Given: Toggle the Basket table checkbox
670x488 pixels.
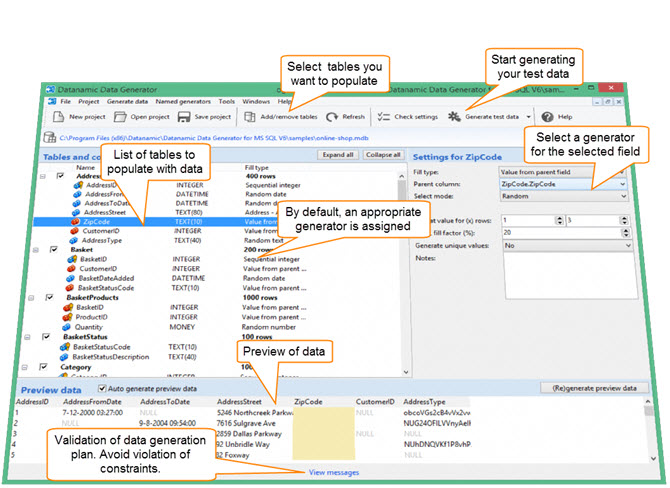Looking at the screenshot, I should (54, 249).
